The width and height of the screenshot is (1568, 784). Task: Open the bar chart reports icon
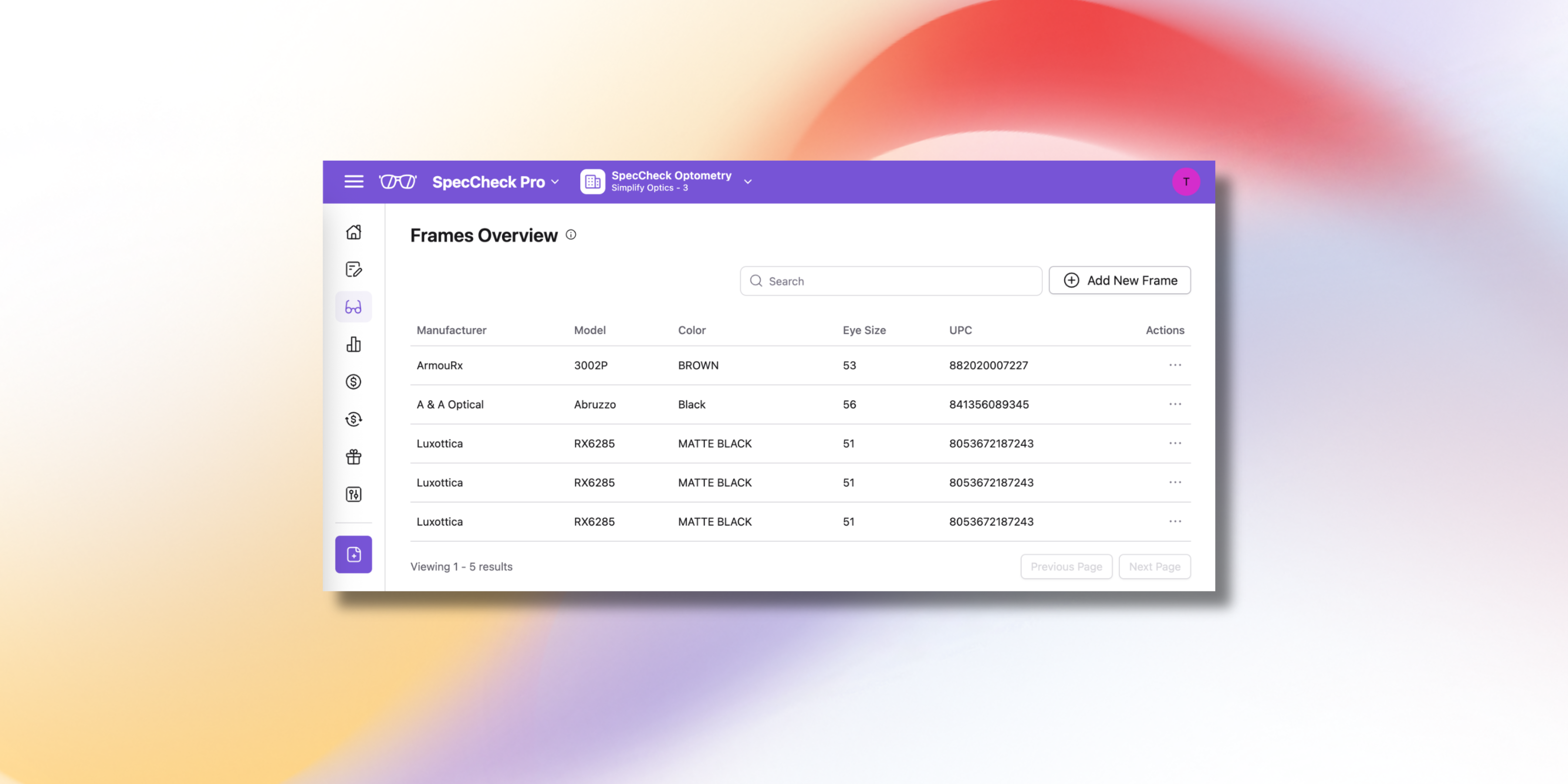[x=354, y=345]
